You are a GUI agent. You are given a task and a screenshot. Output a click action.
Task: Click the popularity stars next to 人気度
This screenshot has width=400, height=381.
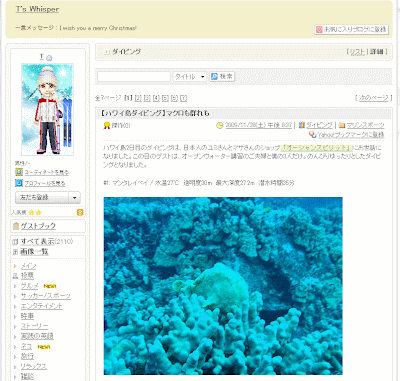click(35, 212)
